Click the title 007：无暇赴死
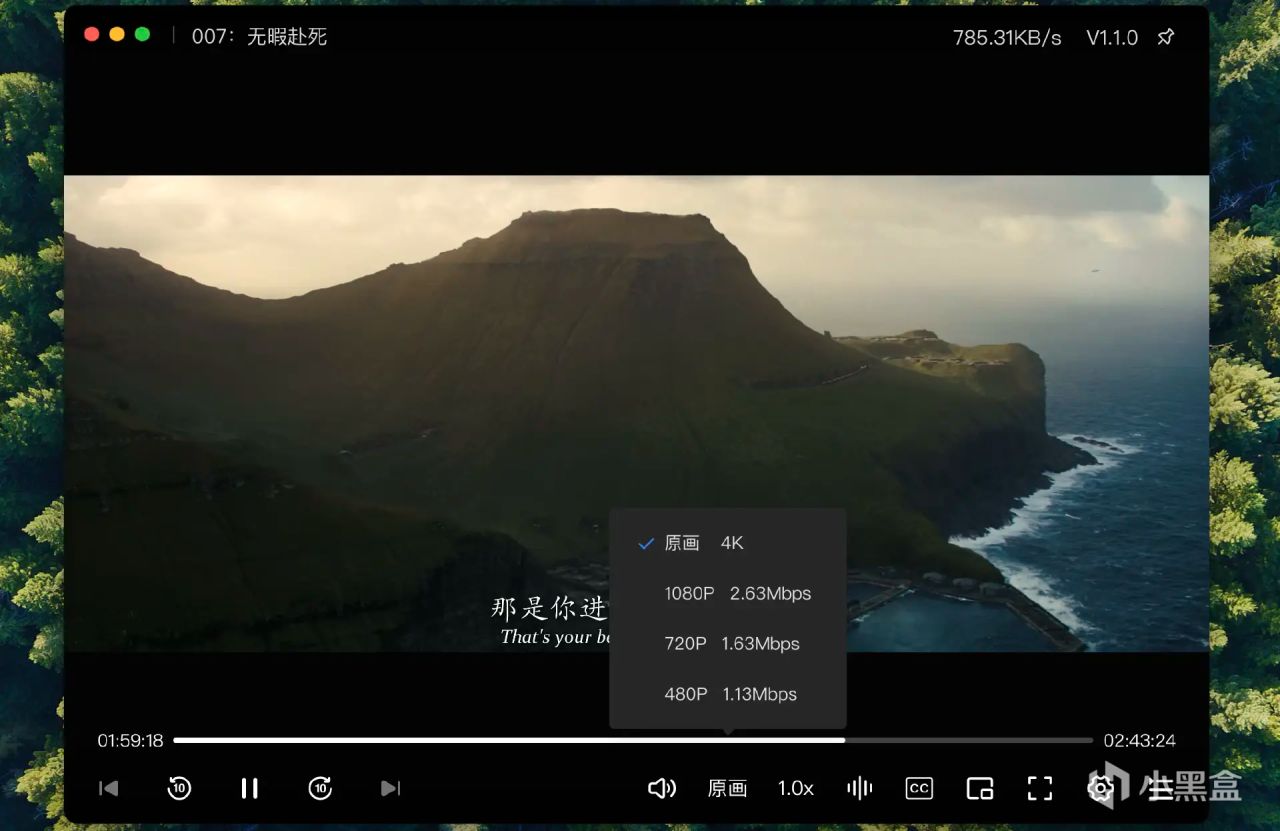 point(259,37)
